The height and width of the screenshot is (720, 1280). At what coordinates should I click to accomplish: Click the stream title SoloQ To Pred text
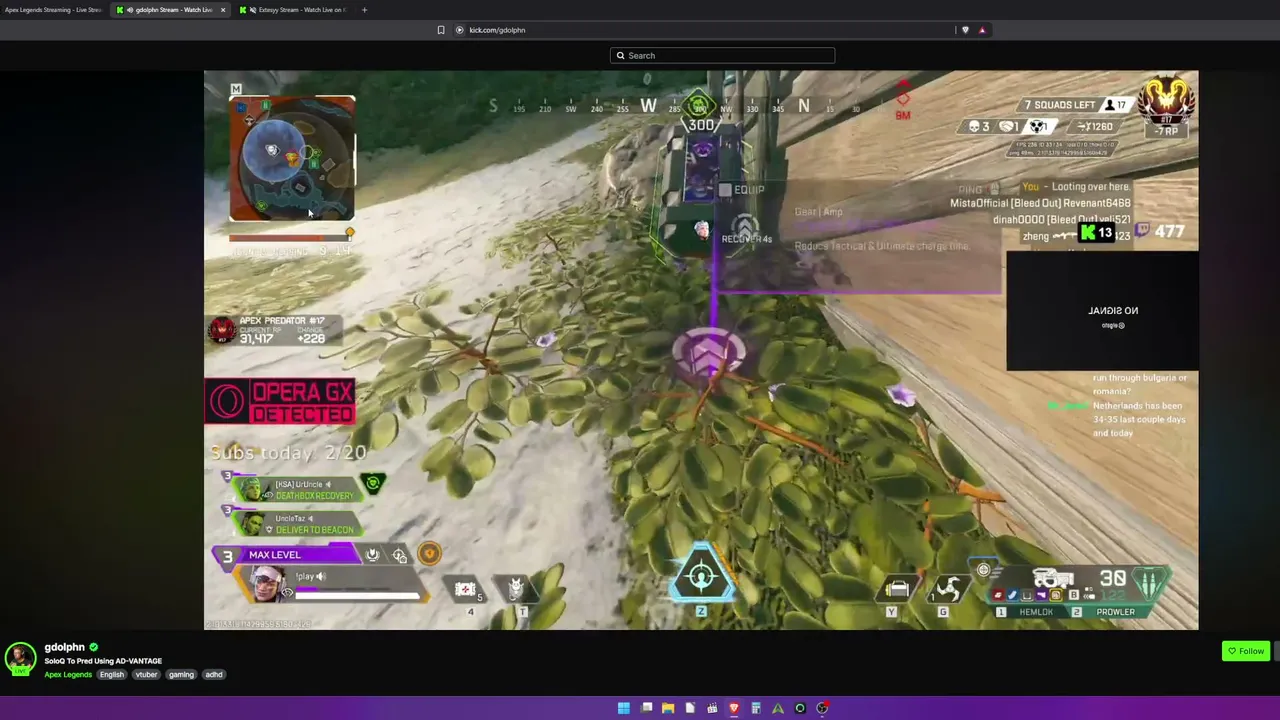coord(103,661)
